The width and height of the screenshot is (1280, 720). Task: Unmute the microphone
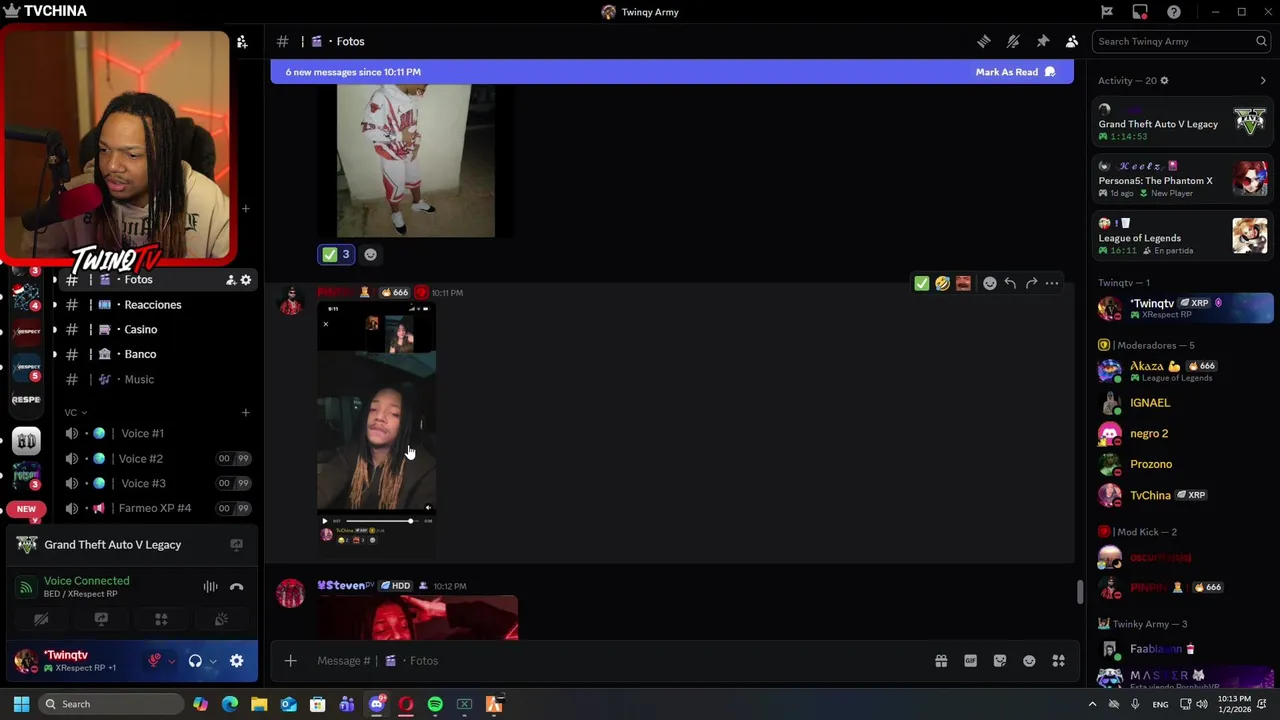[x=154, y=661]
